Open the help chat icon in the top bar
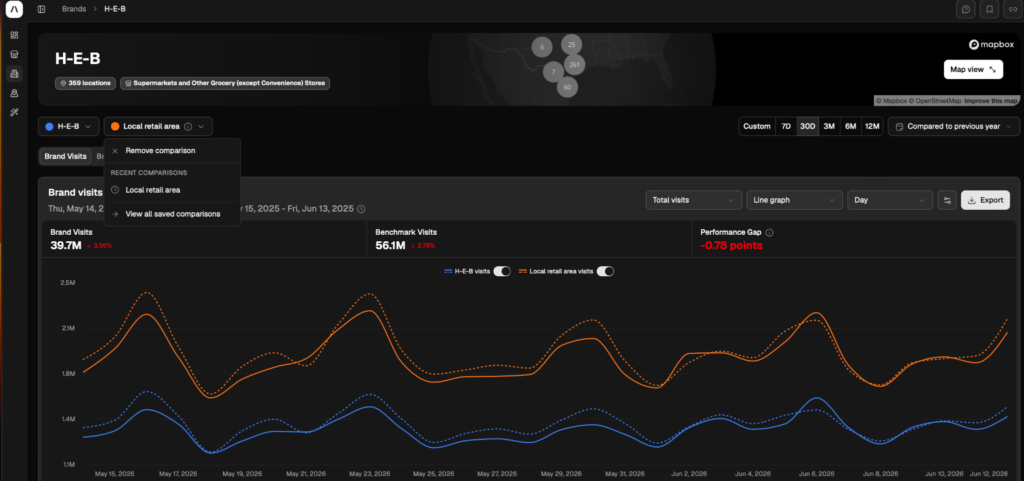Viewport: 1024px width, 481px height. 966,9
